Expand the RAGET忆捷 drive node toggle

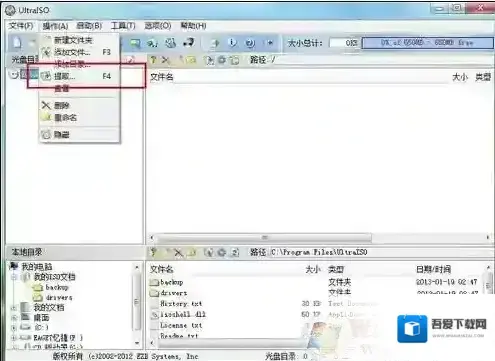click(14, 338)
